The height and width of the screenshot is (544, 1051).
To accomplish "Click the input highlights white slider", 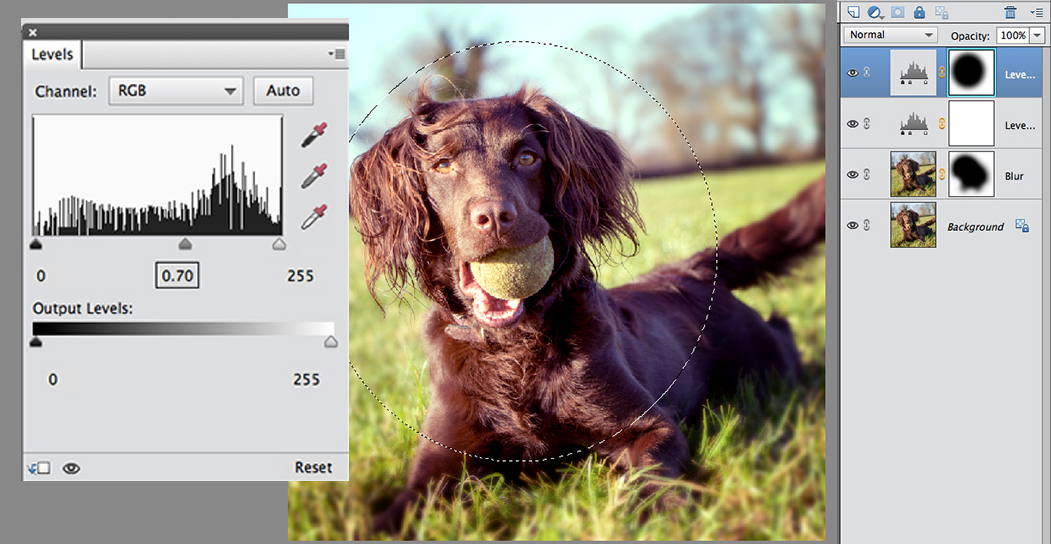I will tap(280, 245).
